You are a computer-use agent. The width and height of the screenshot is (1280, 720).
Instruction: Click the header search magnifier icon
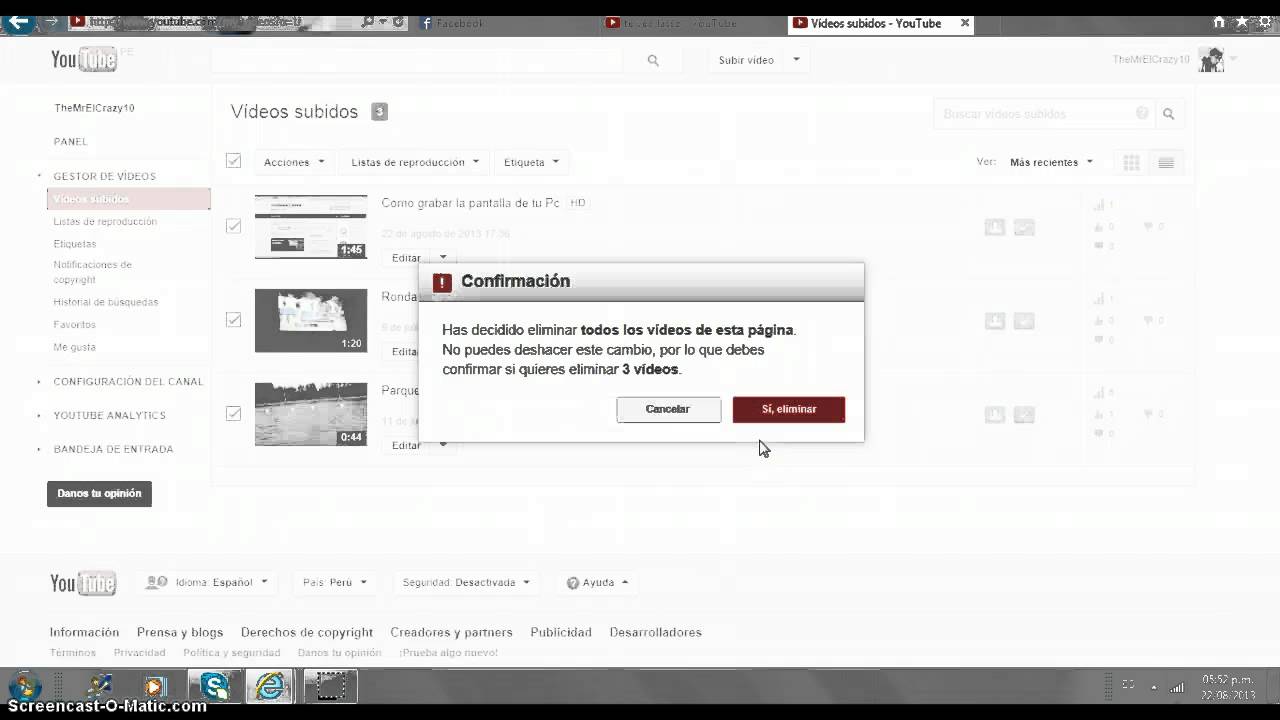[x=653, y=60]
